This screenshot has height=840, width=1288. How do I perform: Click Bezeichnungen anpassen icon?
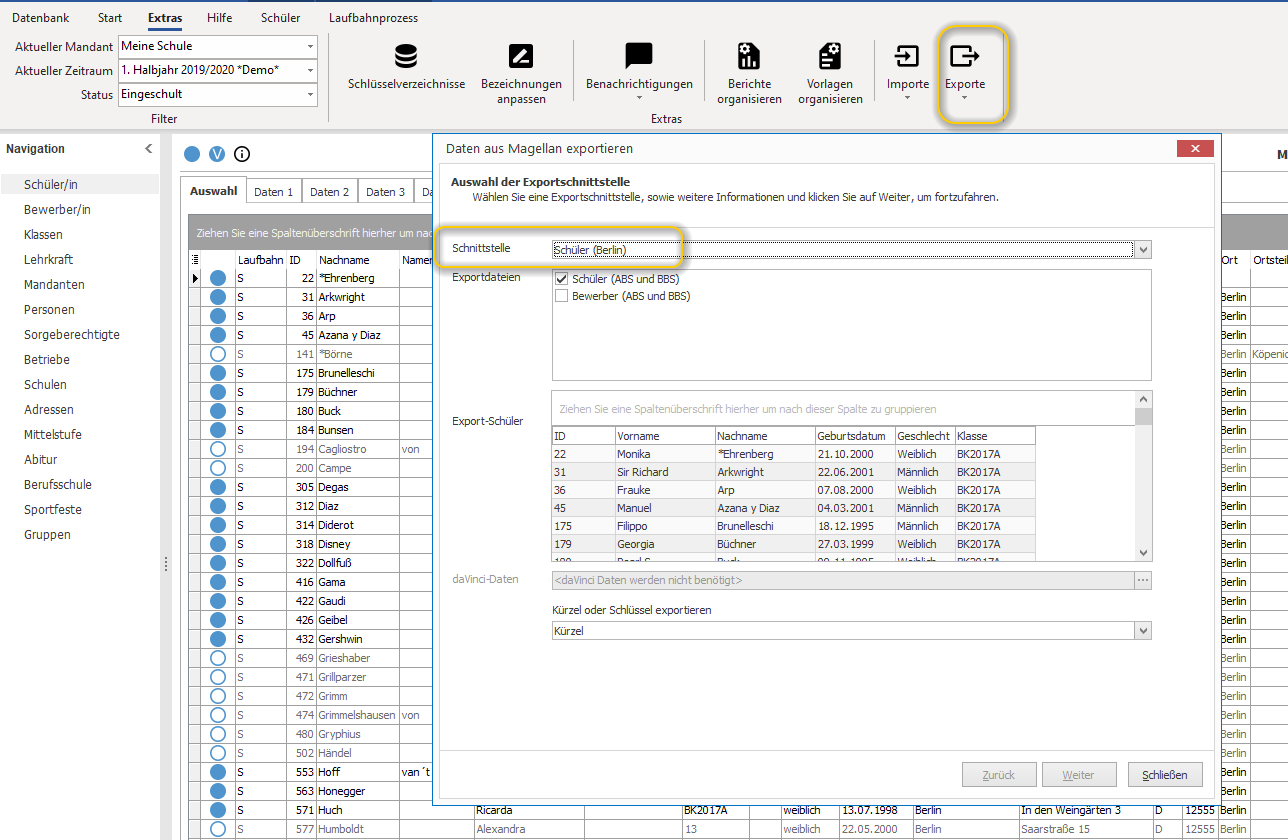tap(521, 56)
